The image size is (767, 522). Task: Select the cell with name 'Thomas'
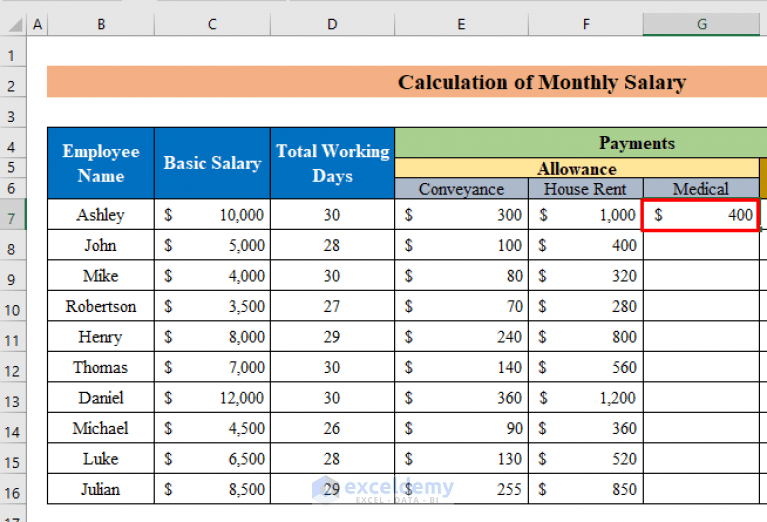[101, 367]
